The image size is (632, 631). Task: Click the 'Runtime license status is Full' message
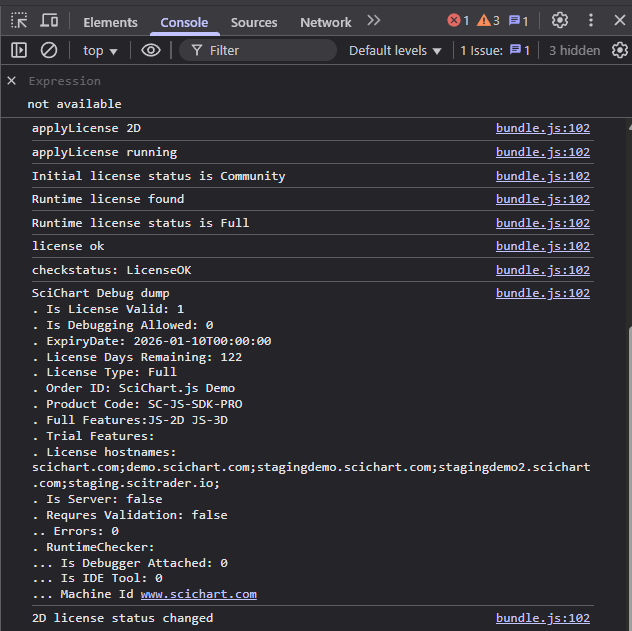[140, 223]
